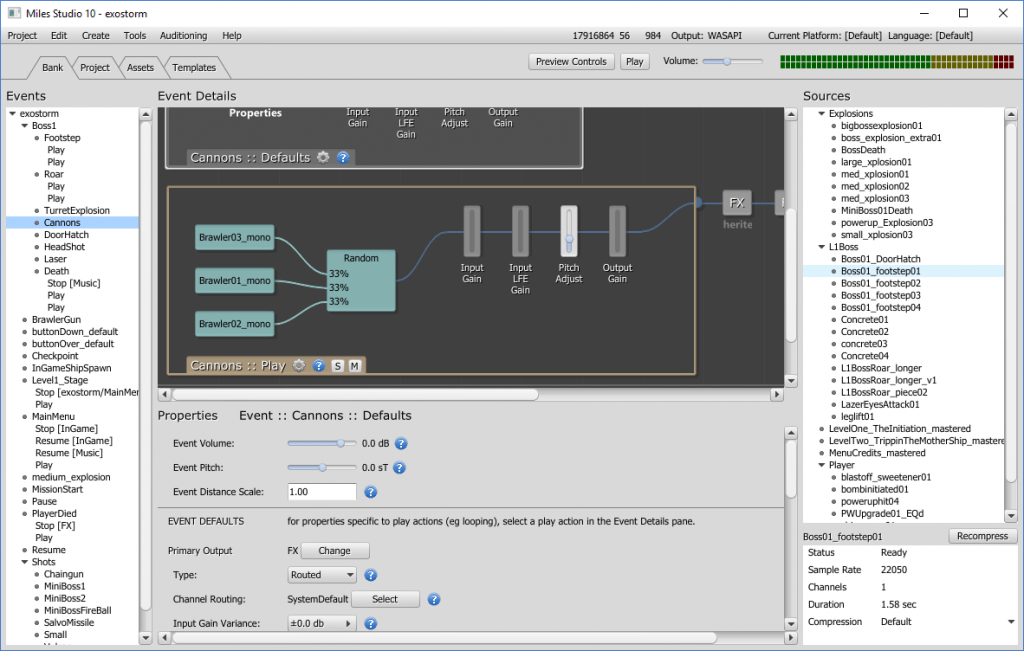The width and height of the screenshot is (1024, 651).
Task: Click help icon beside Cannons :: Play
Action: click(318, 366)
